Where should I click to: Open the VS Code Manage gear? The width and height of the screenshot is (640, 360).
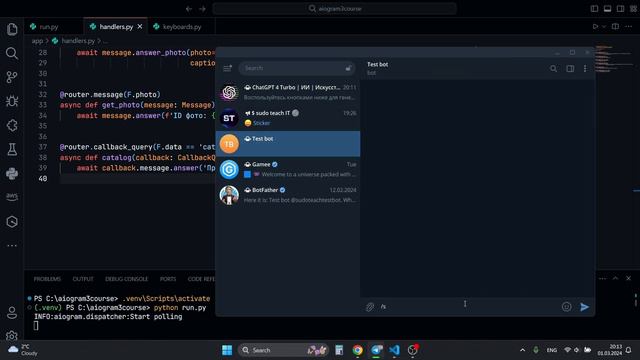point(12,336)
